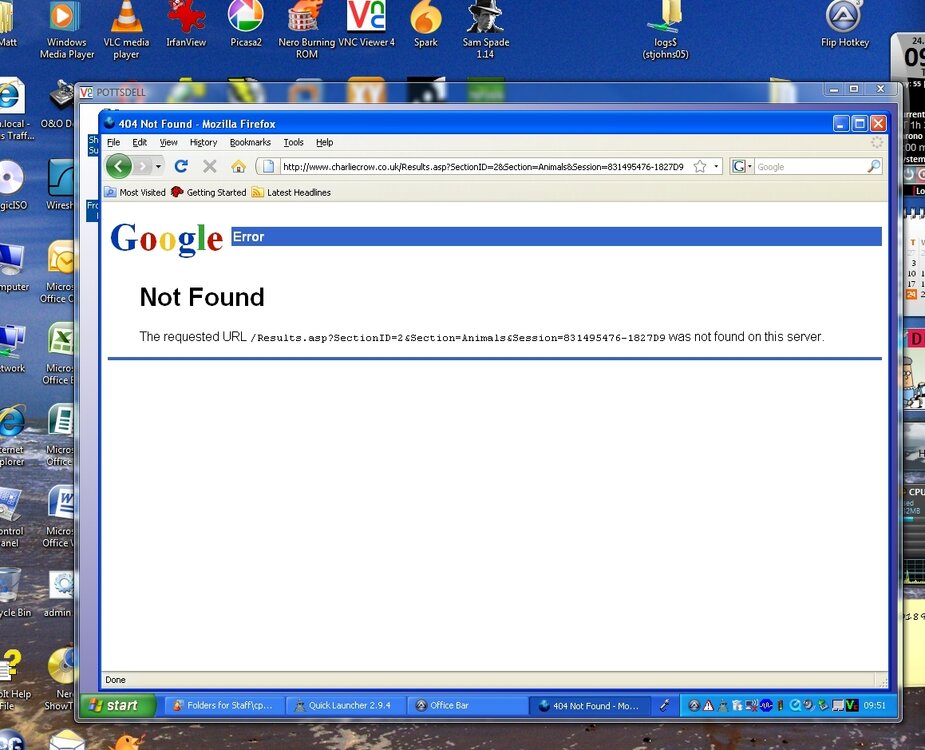Switch to the Office Bar taskbar item
The image size is (925, 750).
tap(468, 705)
